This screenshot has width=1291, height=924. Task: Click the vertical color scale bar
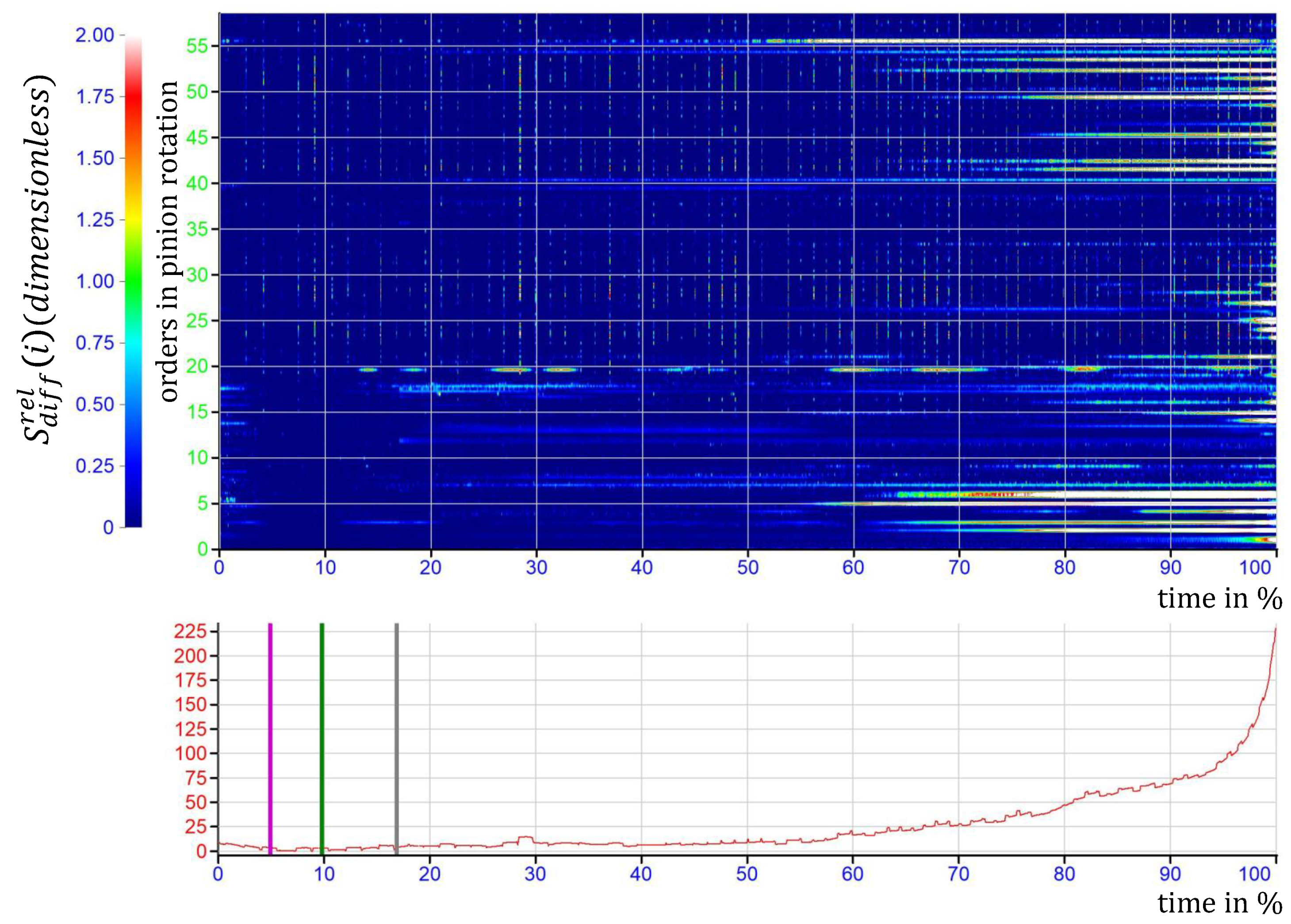pos(133,282)
